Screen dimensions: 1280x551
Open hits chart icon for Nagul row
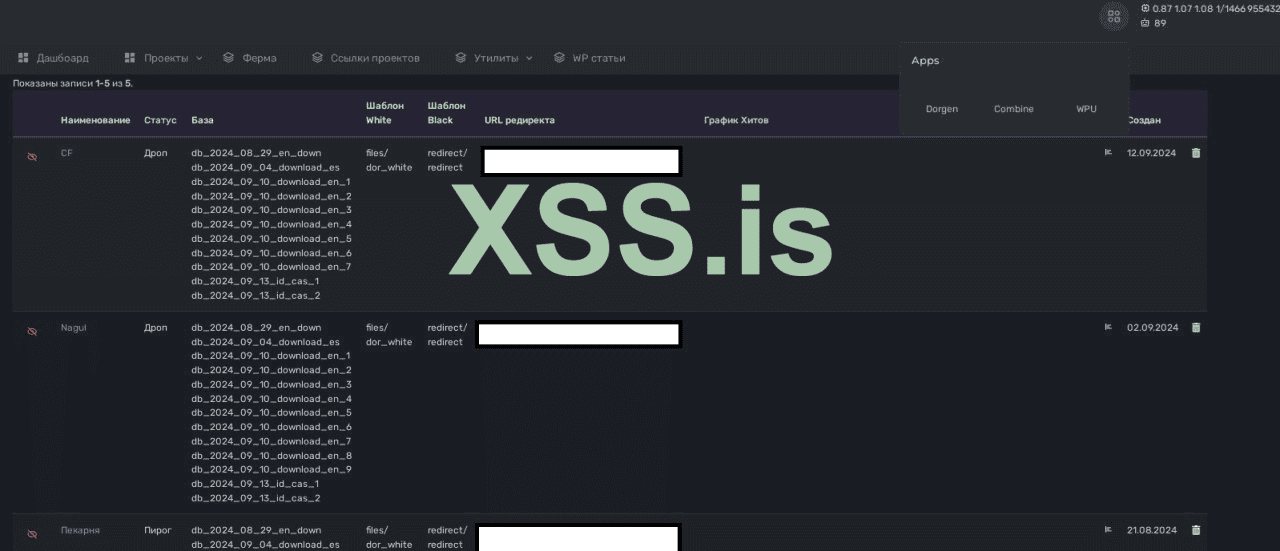[x=1108, y=327]
